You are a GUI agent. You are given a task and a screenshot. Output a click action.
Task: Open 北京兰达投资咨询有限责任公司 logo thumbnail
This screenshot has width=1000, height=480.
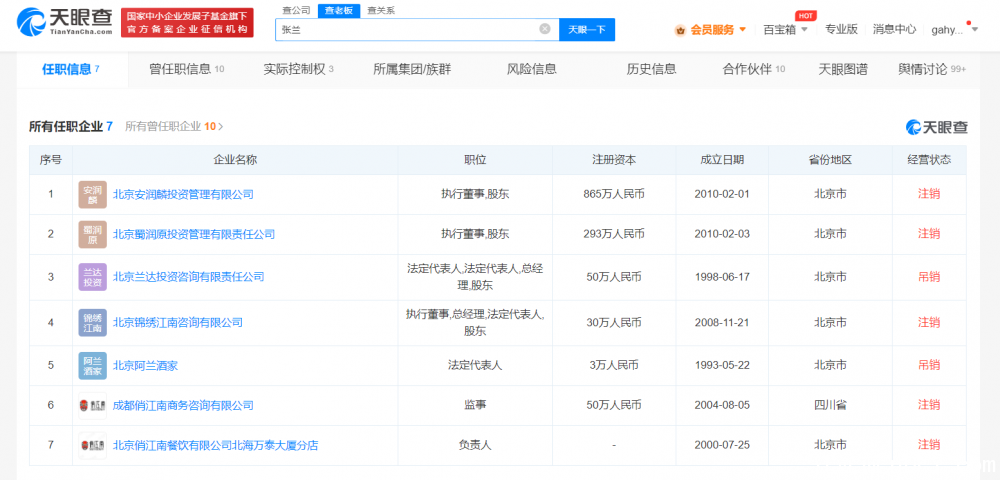coord(92,277)
